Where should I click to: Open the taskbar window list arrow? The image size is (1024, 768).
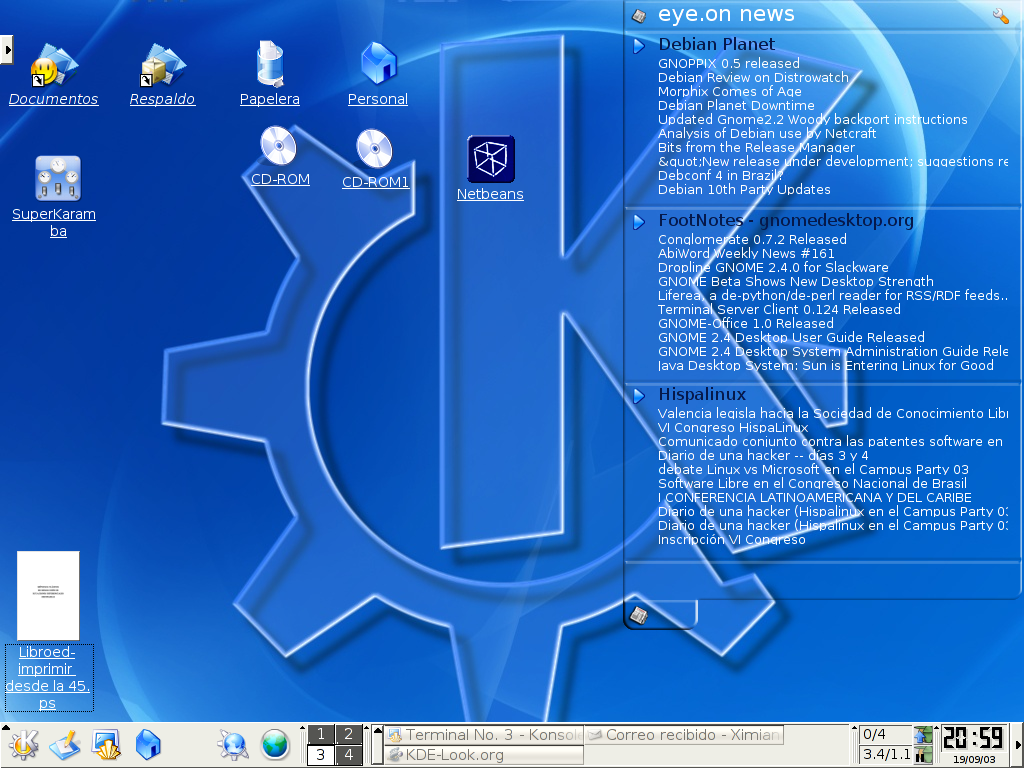tap(377, 745)
